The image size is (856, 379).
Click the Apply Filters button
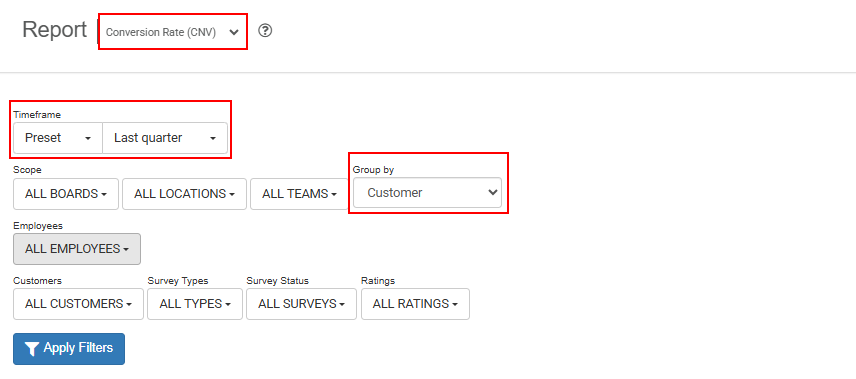pyautogui.click(x=69, y=348)
